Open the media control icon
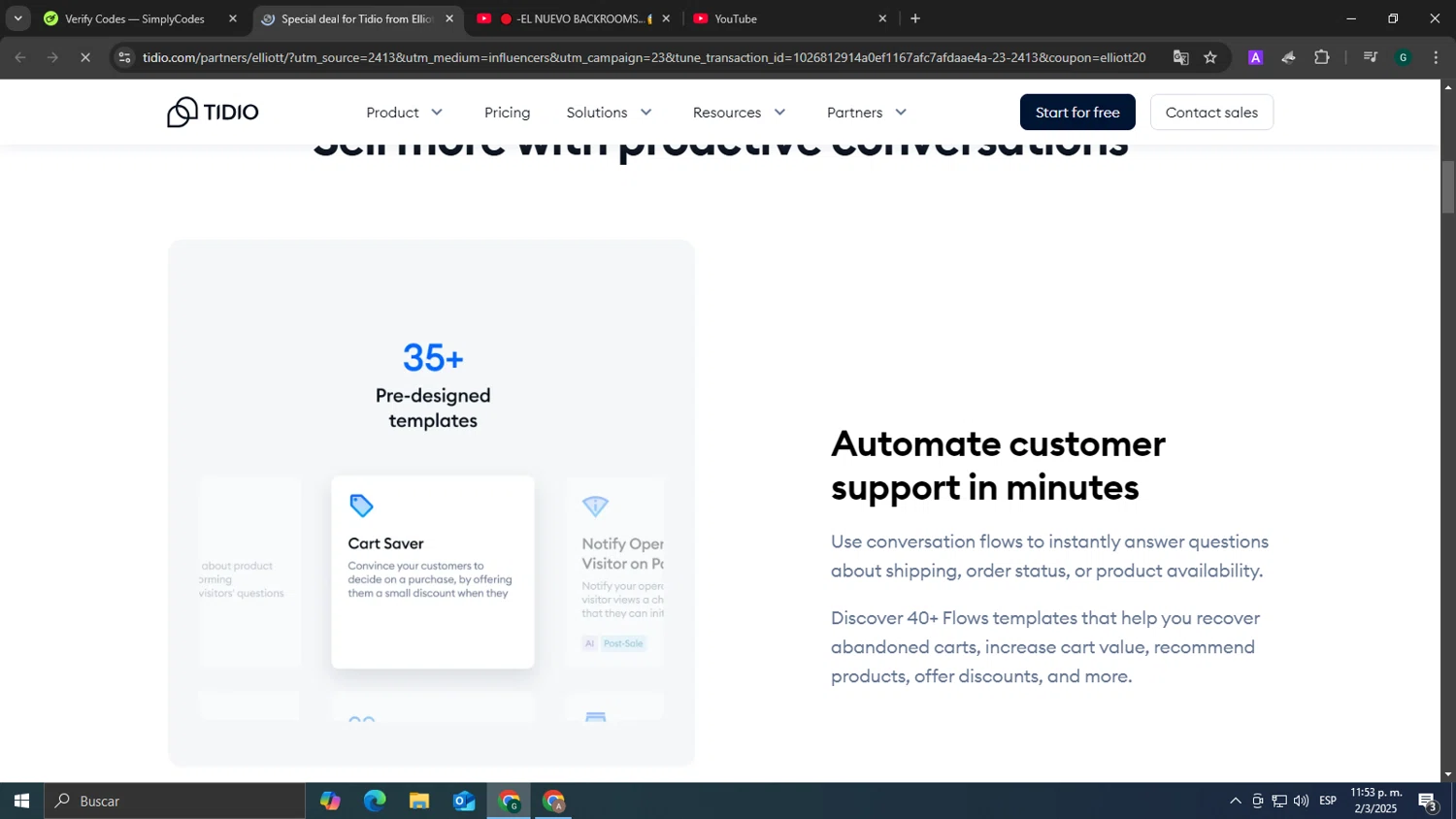1456x819 pixels. click(1371, 58)
